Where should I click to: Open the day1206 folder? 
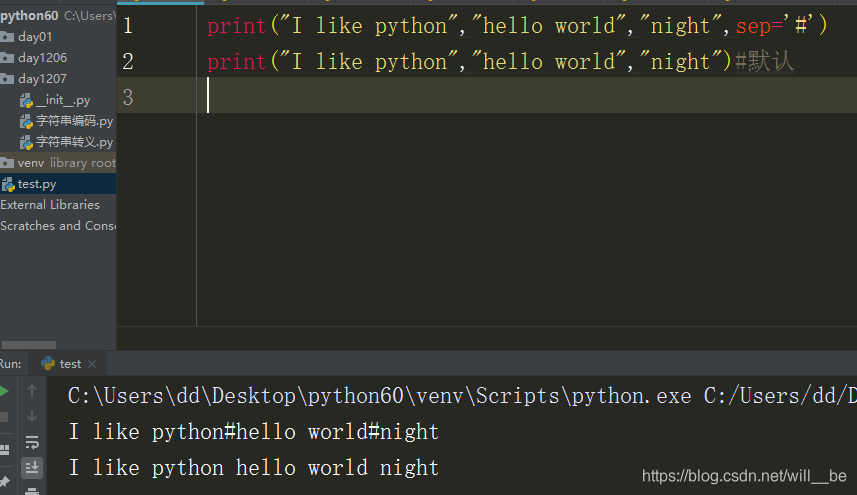(42, 57)
